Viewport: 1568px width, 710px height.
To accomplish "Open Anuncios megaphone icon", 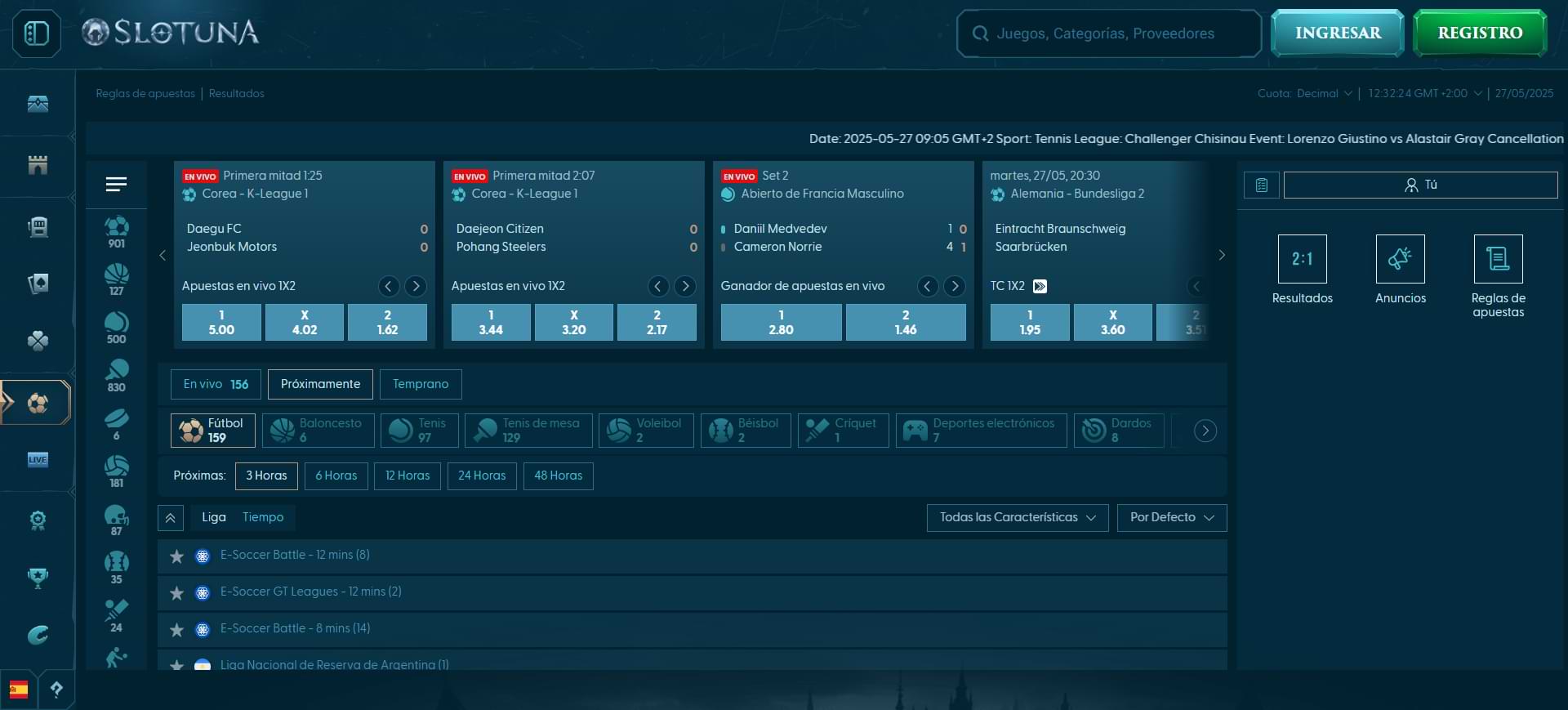I will [x=1400, y=259].
